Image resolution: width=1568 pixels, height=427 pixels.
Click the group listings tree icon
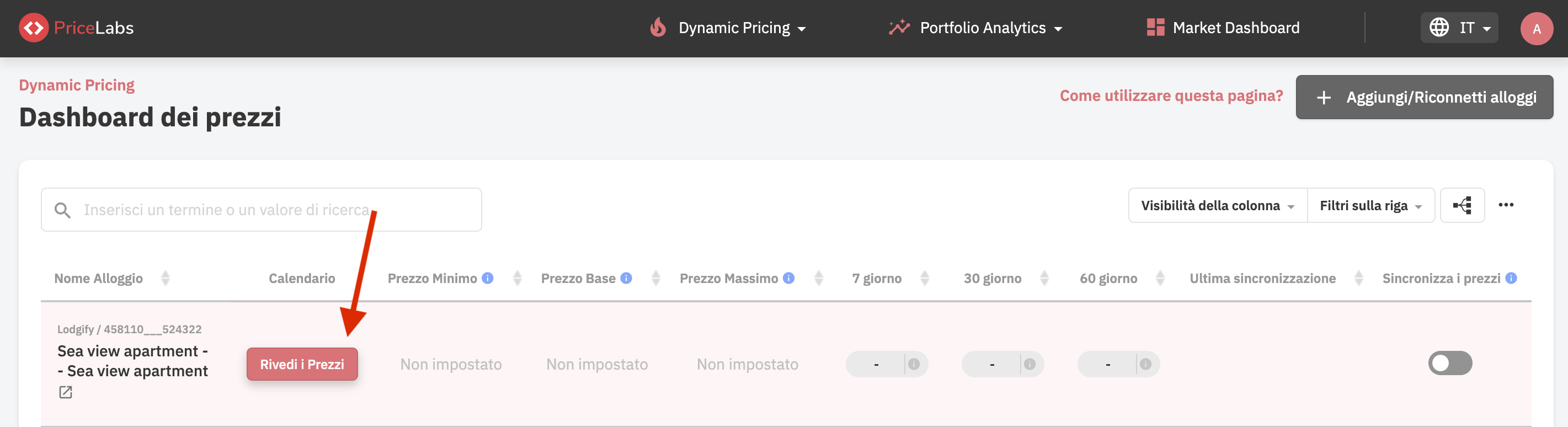coord(1462,206)
